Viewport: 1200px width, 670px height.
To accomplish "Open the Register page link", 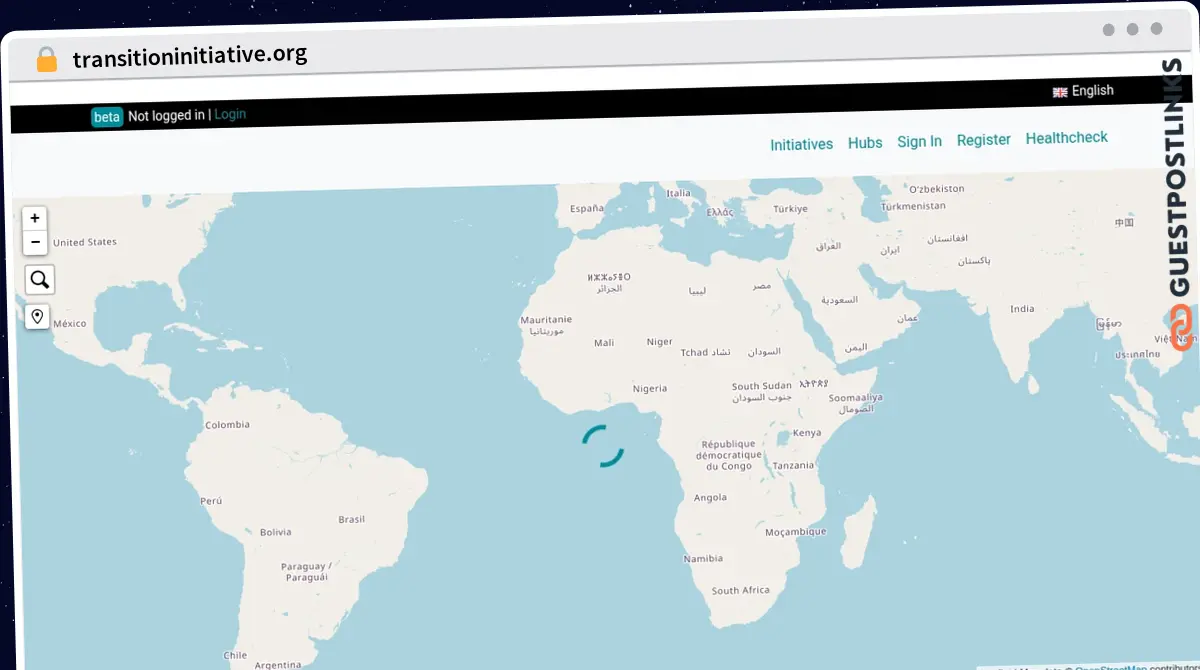I will [x=983, y=140].
